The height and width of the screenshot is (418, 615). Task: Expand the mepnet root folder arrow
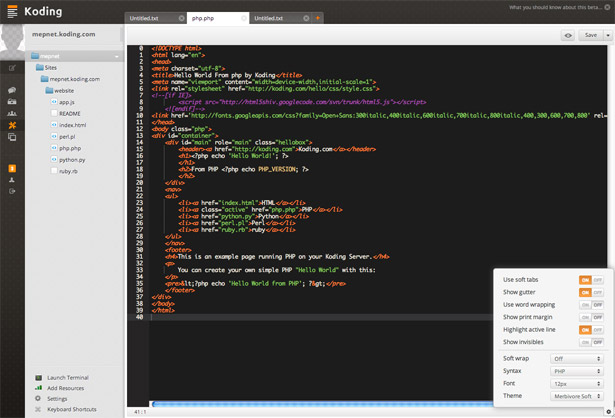pyautogui.click(x=116, y=57)
